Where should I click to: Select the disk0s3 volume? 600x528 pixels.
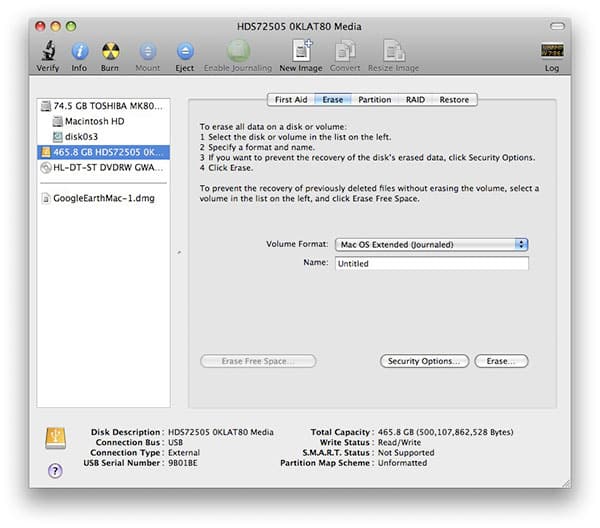tap(103, 137)
